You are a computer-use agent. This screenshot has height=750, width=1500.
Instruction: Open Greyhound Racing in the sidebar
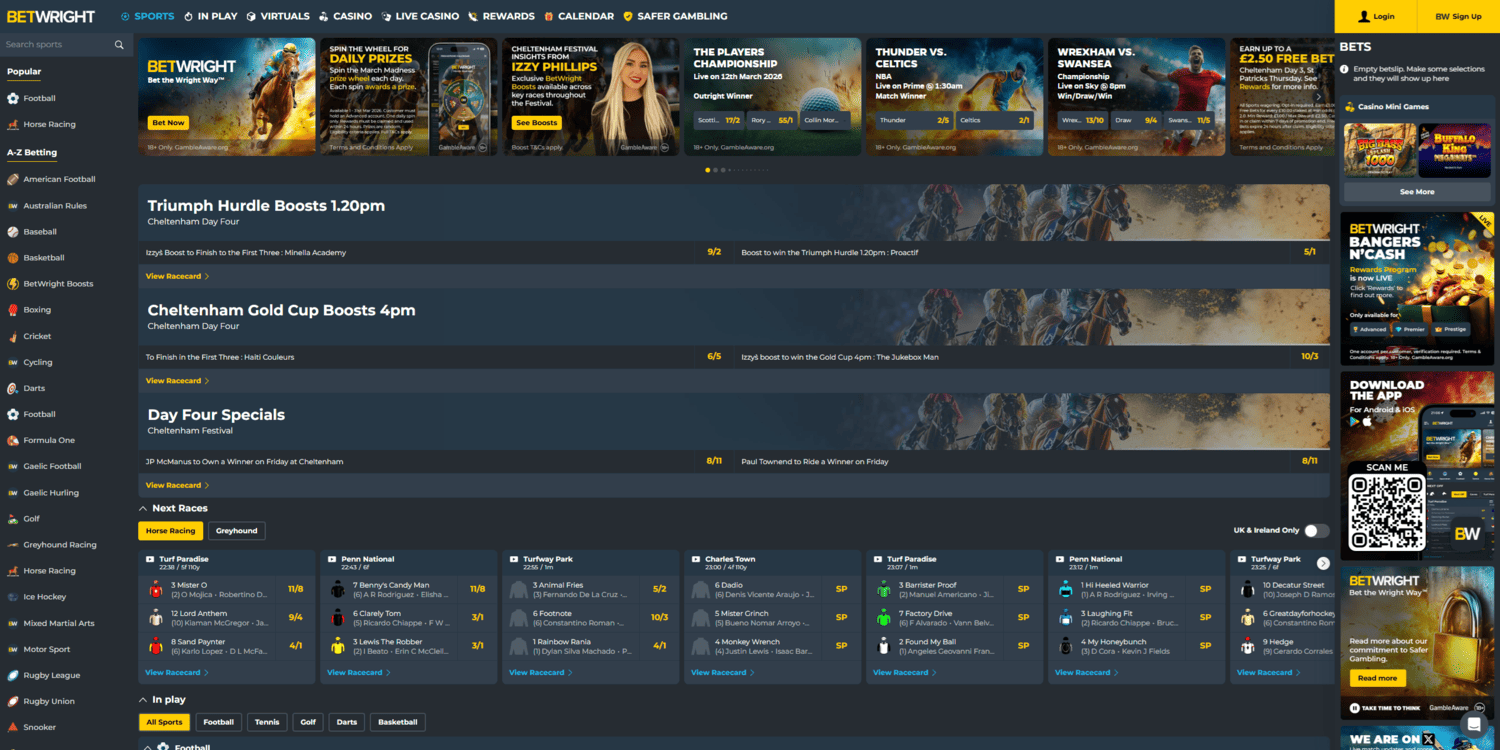pyautogui.click(x=60, y=545)
